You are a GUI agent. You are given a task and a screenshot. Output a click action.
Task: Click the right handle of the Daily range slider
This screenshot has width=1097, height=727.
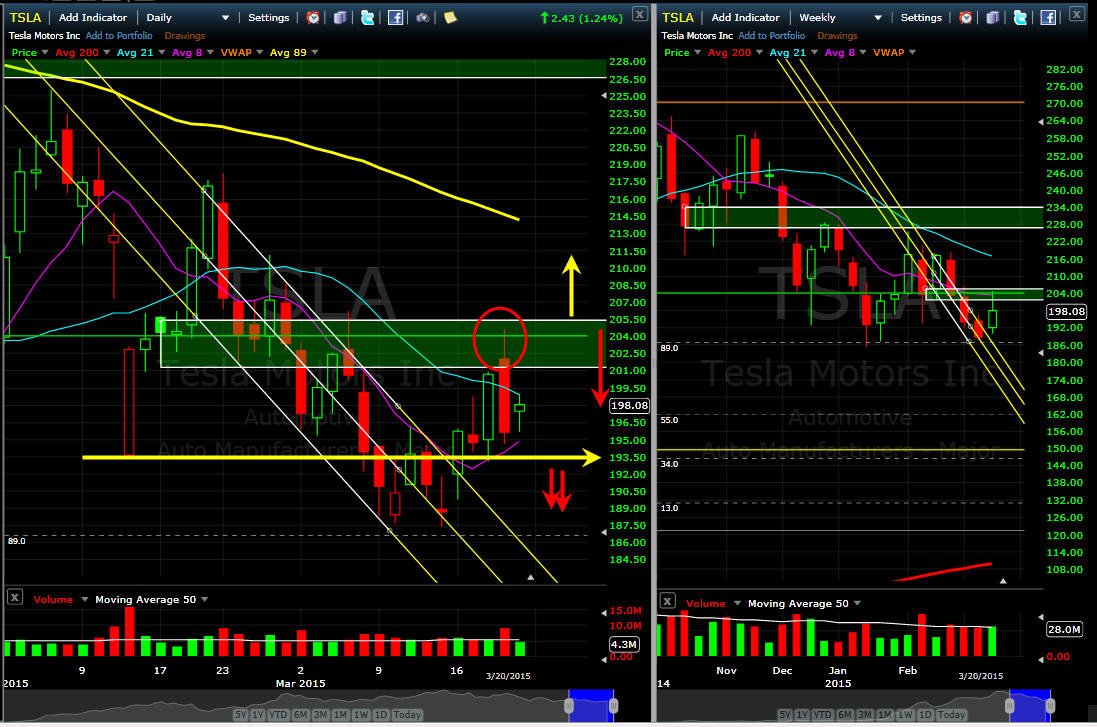[614, 706]
